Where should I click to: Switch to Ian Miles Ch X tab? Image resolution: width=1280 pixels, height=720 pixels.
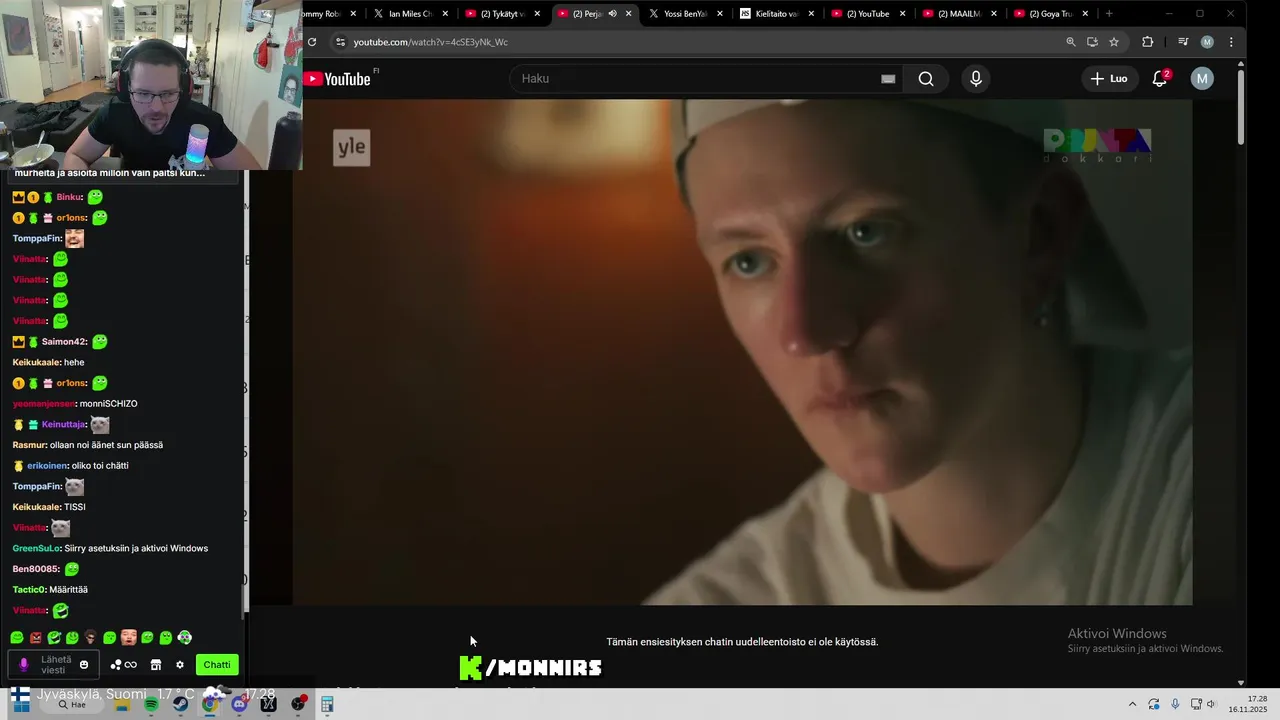pos(410,14)
